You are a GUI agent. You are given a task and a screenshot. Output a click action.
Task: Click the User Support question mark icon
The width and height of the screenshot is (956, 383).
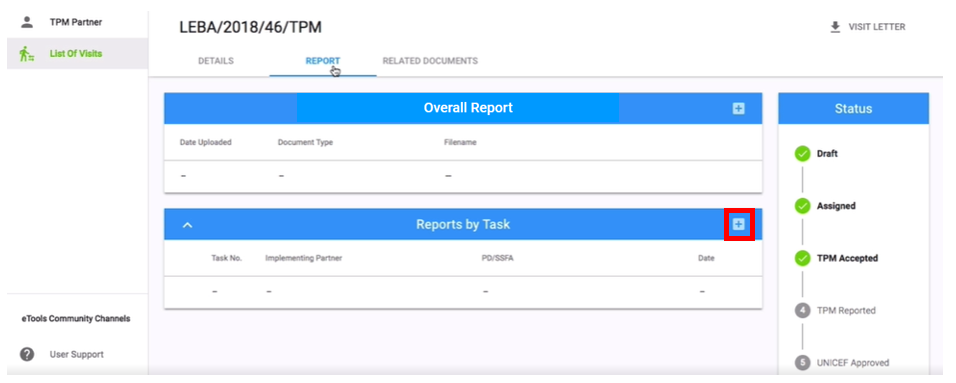27,354
